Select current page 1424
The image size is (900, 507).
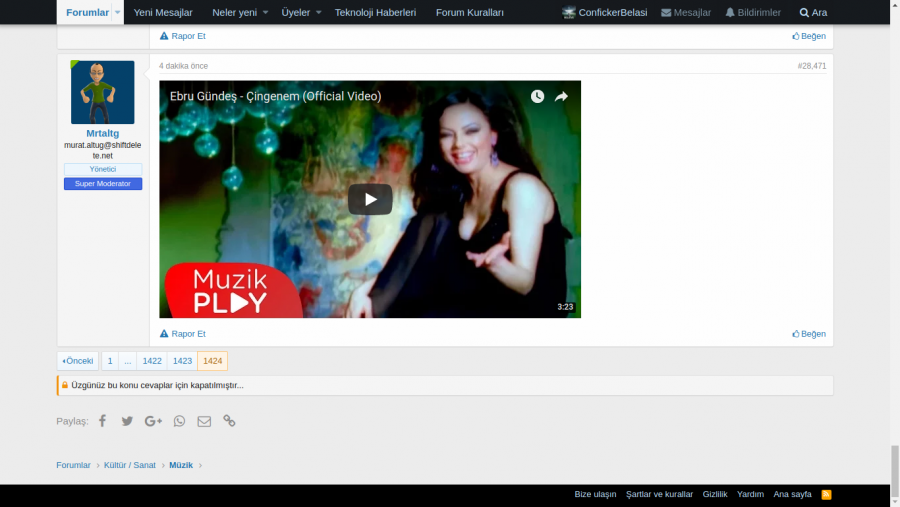click(212, 361)
